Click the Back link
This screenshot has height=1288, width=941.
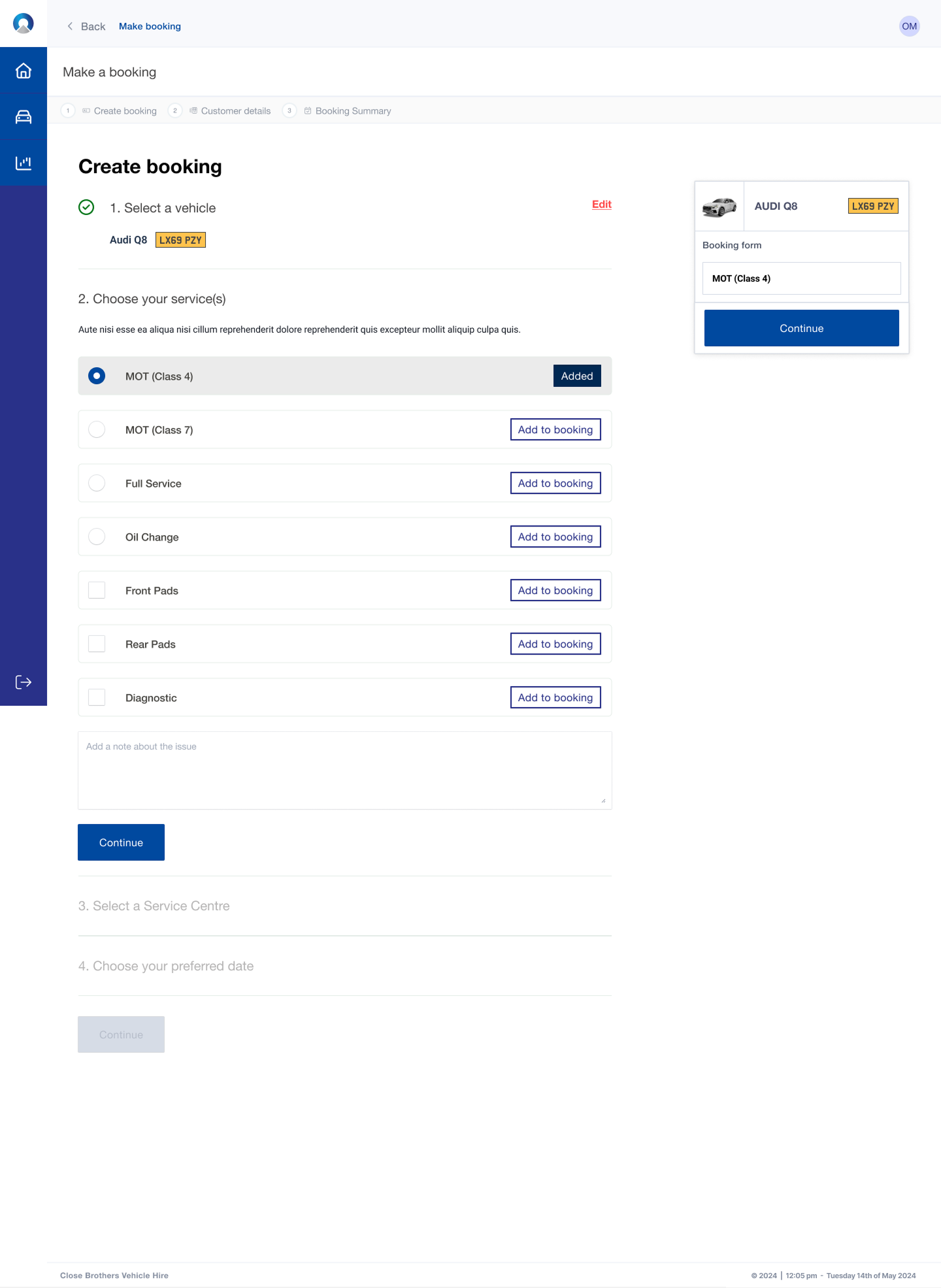[x=93, y=26]
